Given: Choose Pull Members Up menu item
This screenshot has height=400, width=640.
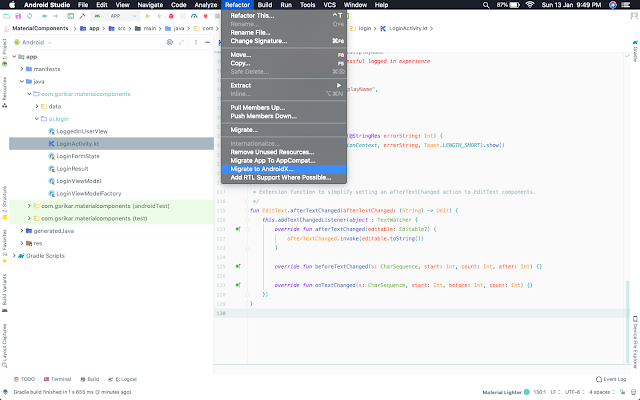Looking at the screenshot, I should (x=284, y=108).
